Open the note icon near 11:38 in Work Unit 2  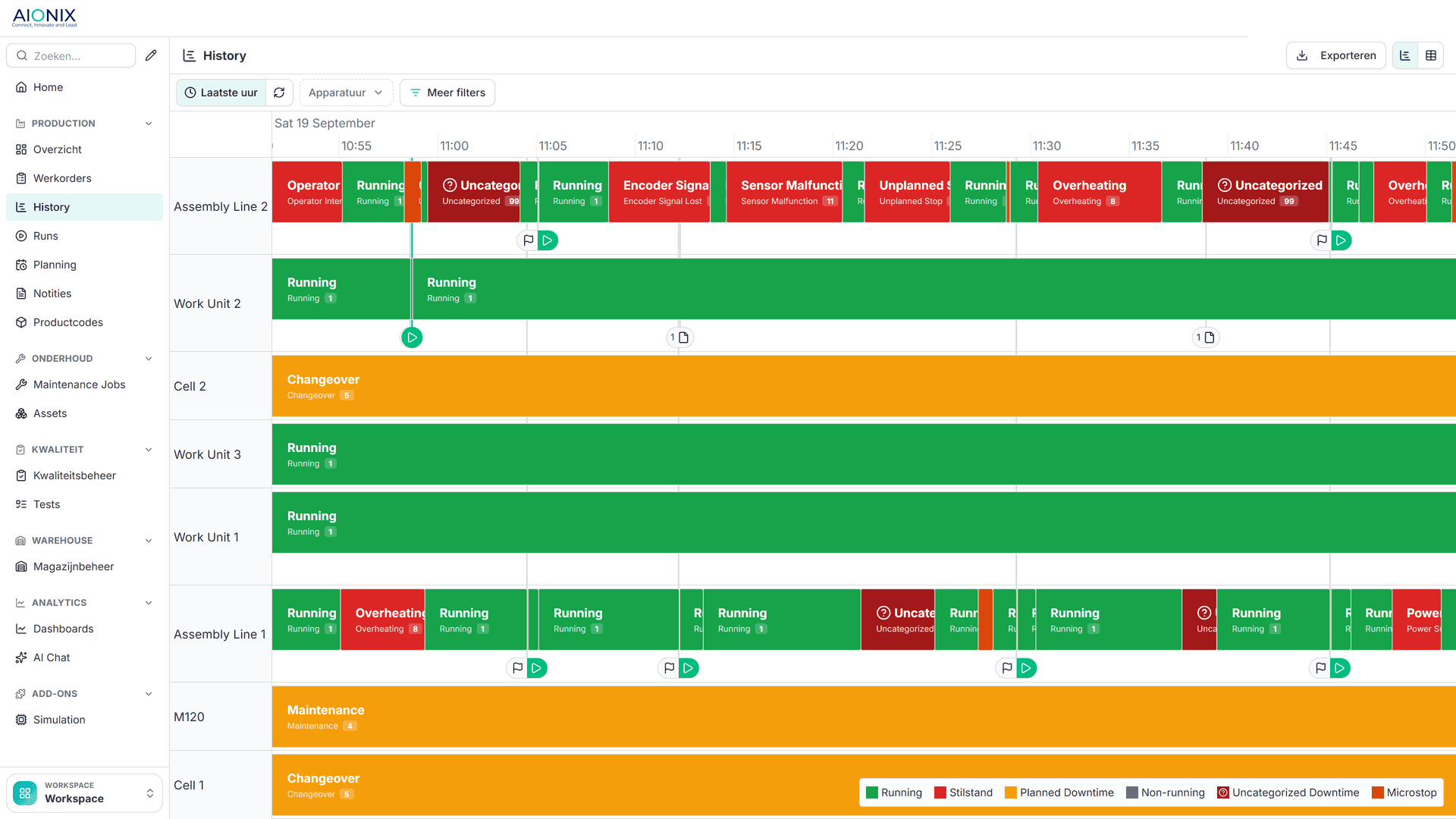(x=1206, y=337)
